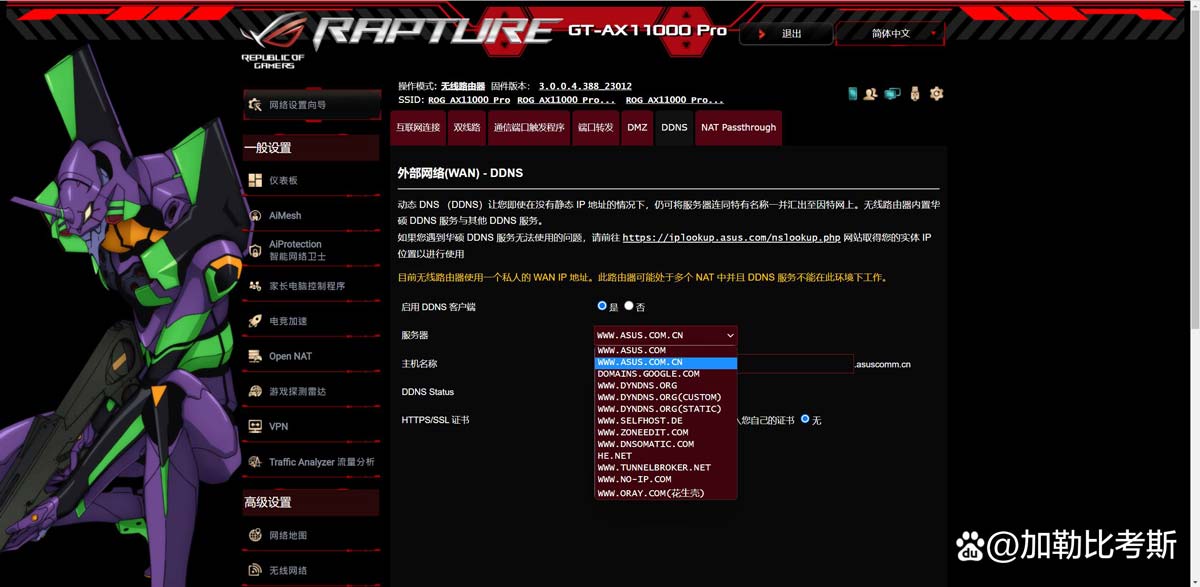Viewport: 1200px width, 587px height.
Task: Click the 无线路由器 operation mode link
Action: point(463,86)
